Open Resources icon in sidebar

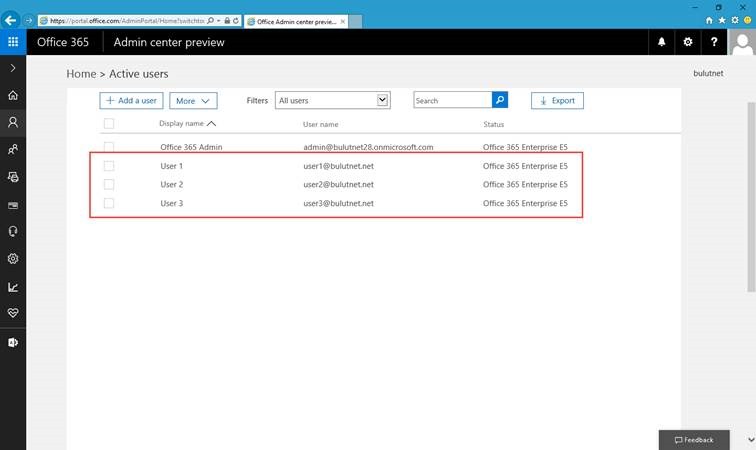tap(13, 177)
